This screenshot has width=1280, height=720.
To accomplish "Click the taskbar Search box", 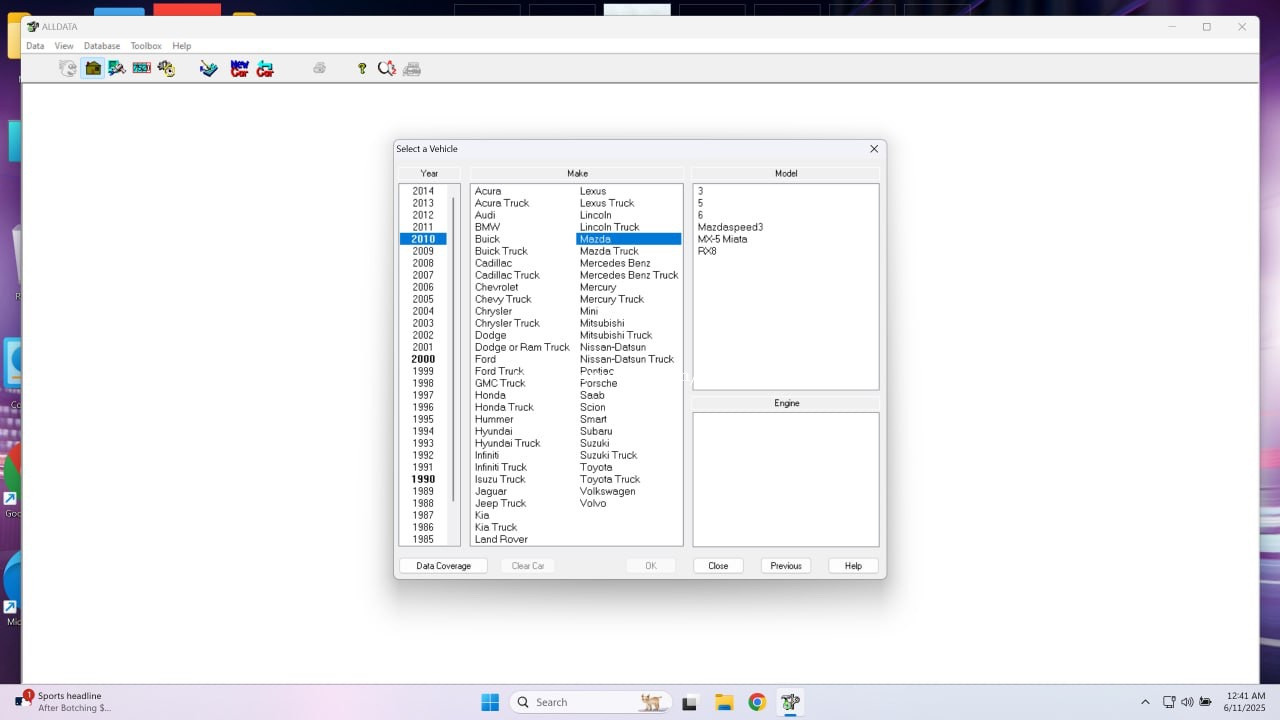I will [590, 702].
